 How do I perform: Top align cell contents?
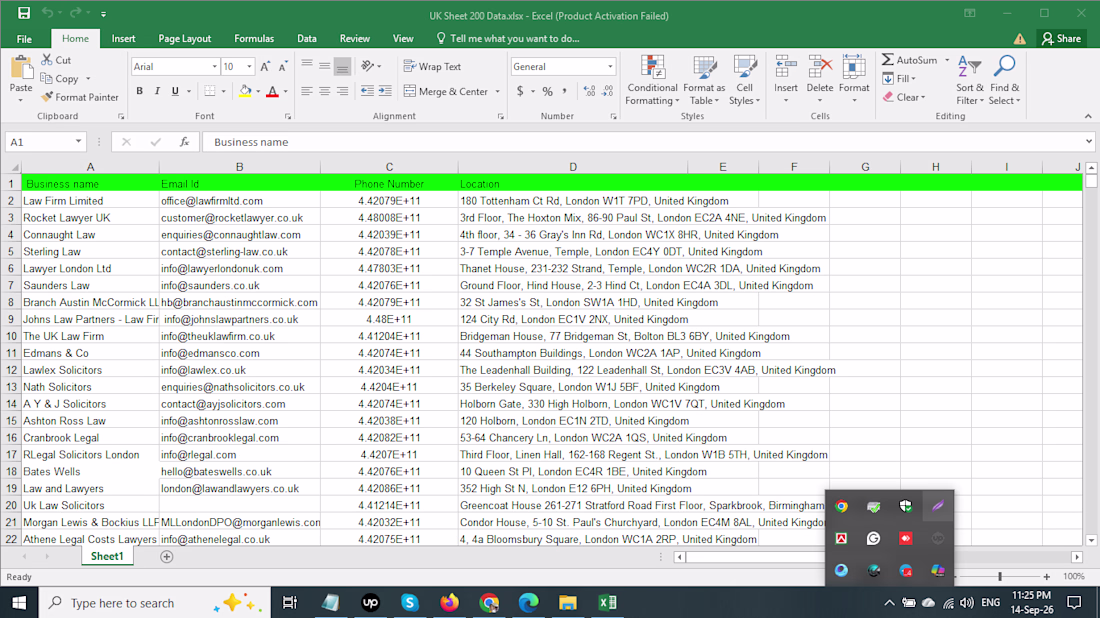click(307, 67)
